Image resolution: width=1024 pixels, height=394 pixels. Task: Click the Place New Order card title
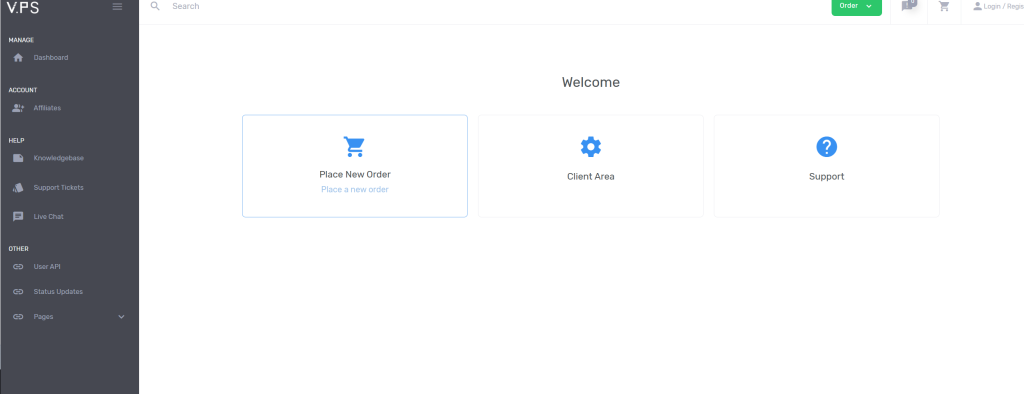click(355, 174)
